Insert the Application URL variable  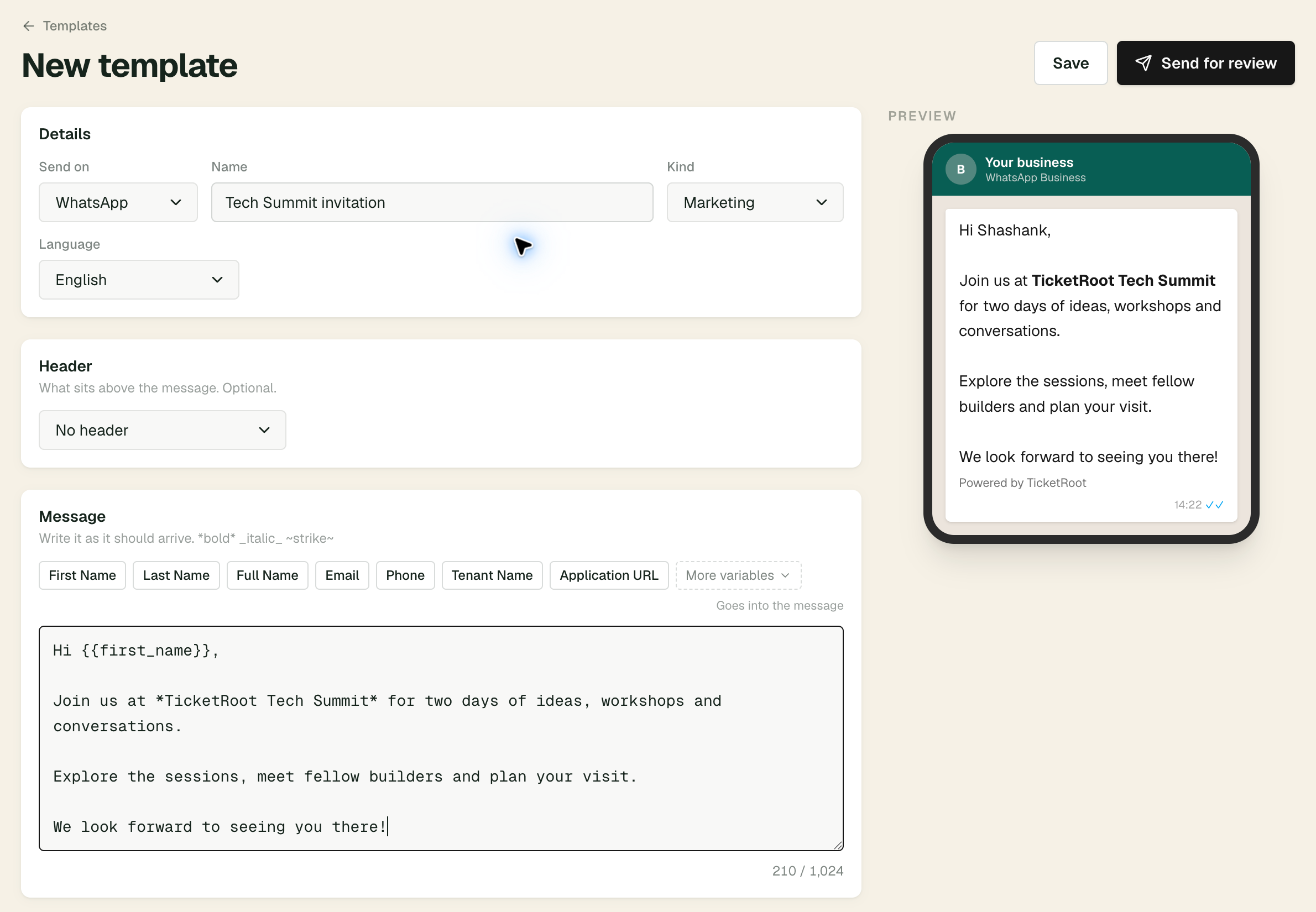coord(609,575)
